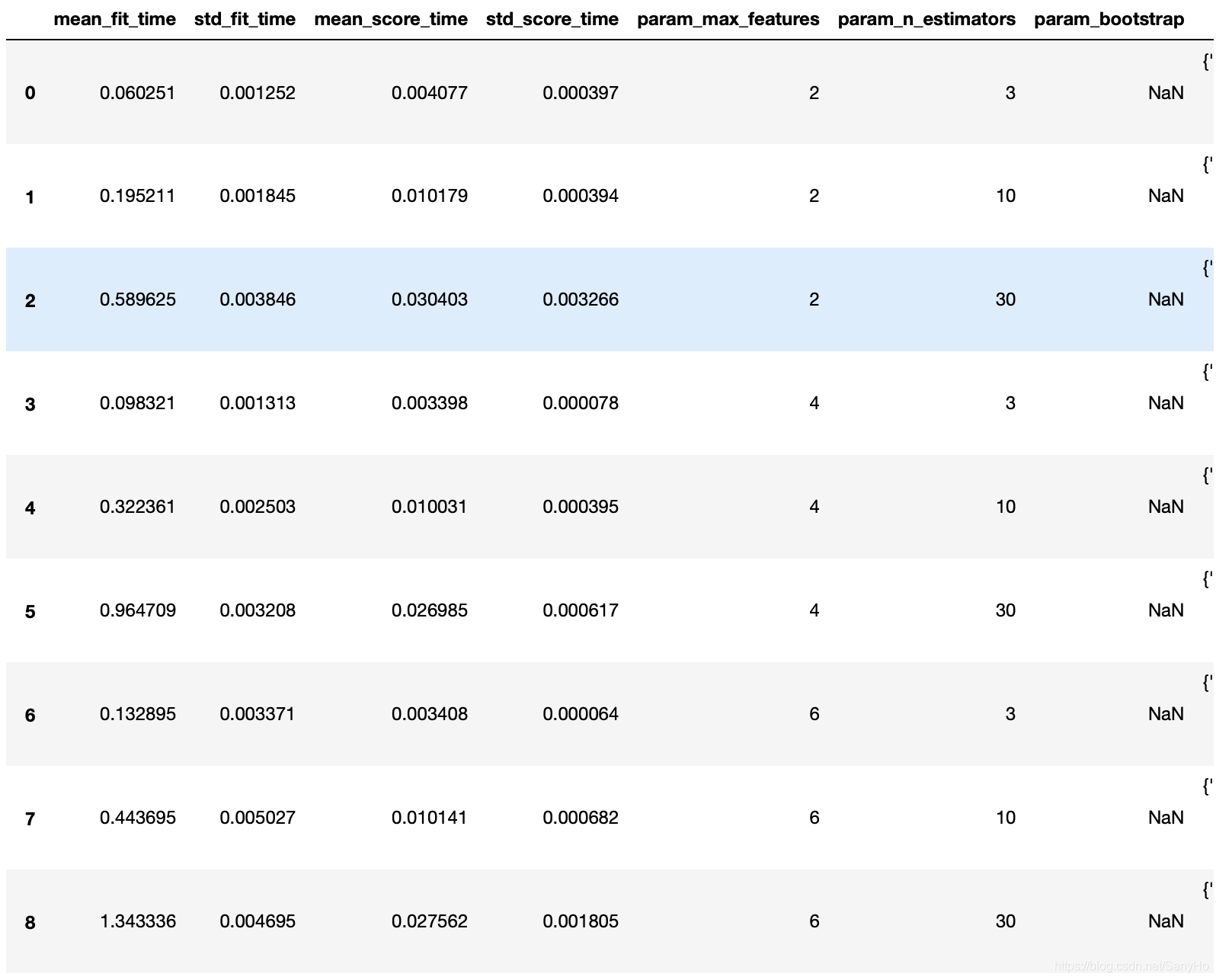Click the param_n_estimators column header
Screen dimensions: 1216x980
(x=926, y=19)
